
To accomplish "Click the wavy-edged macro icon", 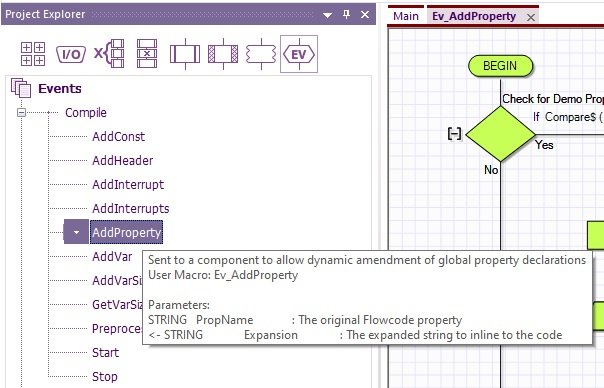I will 261,54.
